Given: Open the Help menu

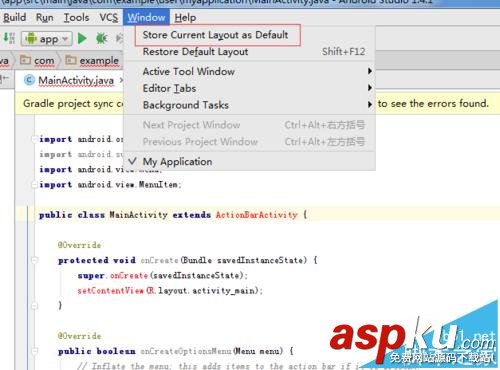Looking at the screenshot, I should tap(185, 17).
